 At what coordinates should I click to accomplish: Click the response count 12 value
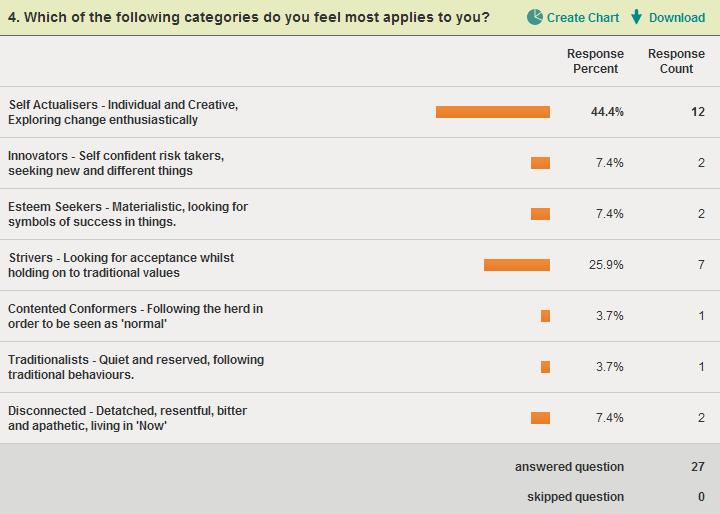[697, 112]
